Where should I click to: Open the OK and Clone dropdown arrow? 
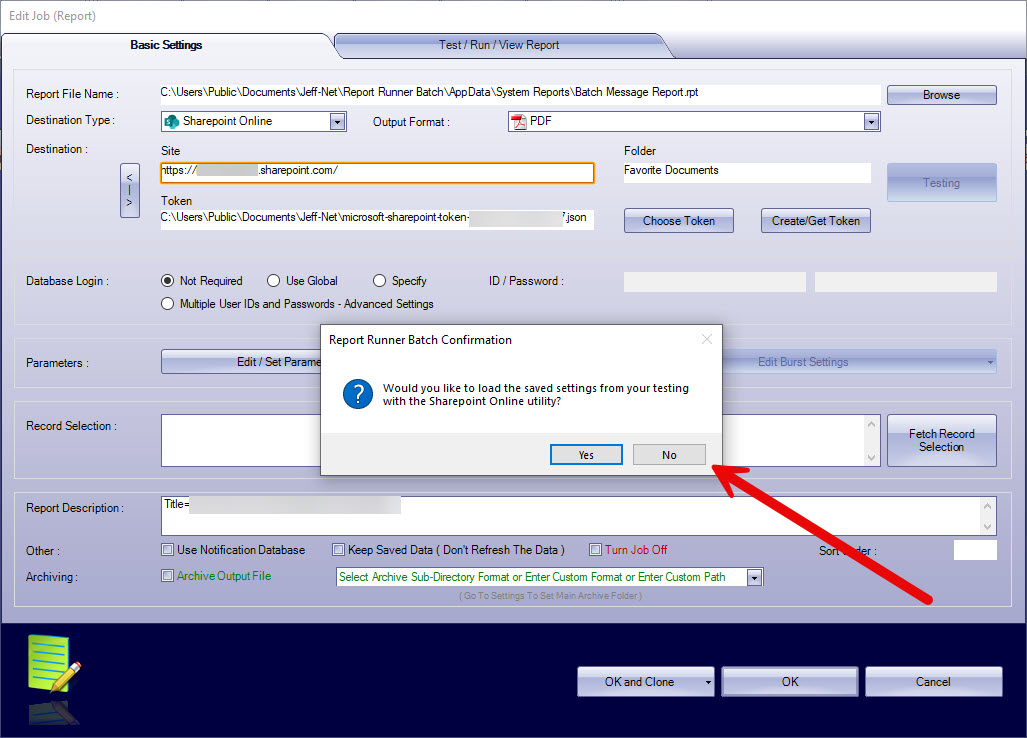(708, 682)
